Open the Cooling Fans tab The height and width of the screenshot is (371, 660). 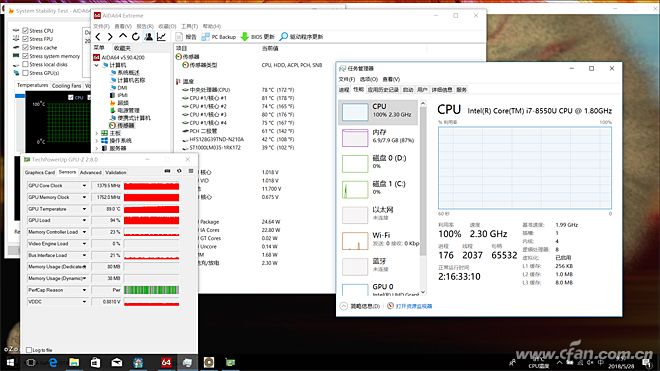tap(67, 85)
